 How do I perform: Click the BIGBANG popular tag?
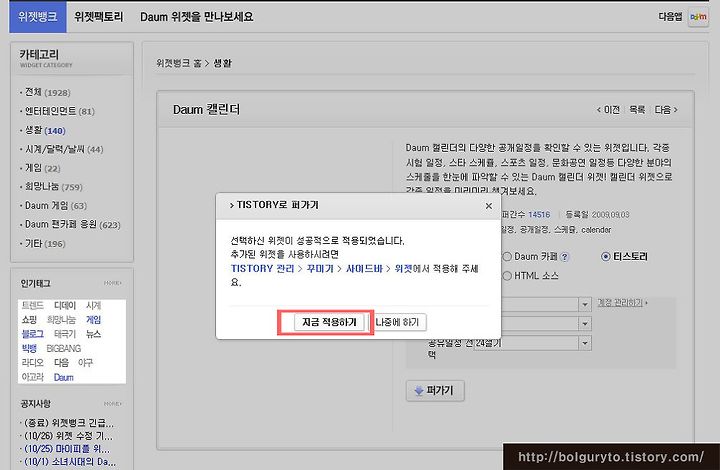point(64,349)
